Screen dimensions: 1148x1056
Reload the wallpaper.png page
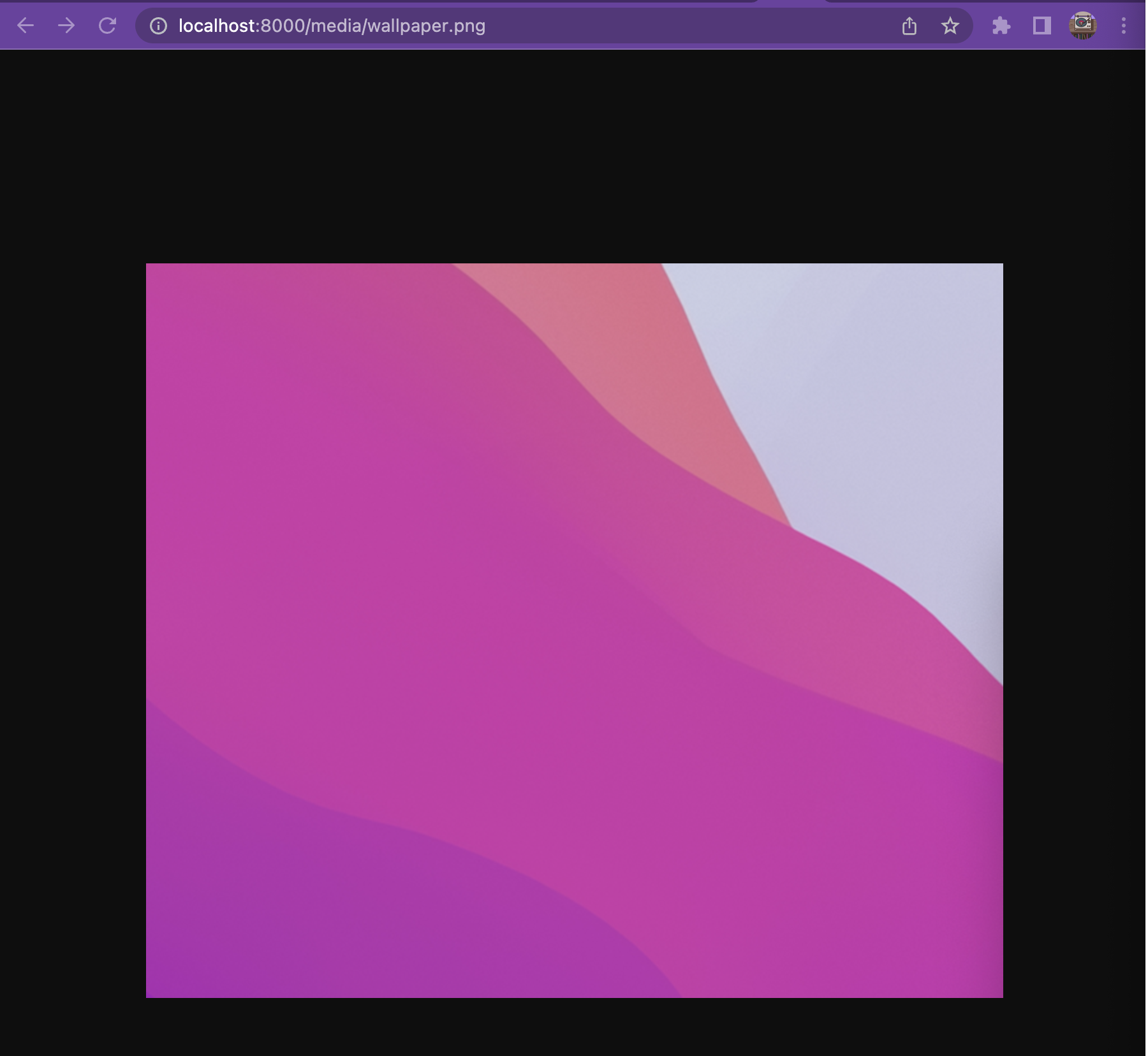(107, 26)
